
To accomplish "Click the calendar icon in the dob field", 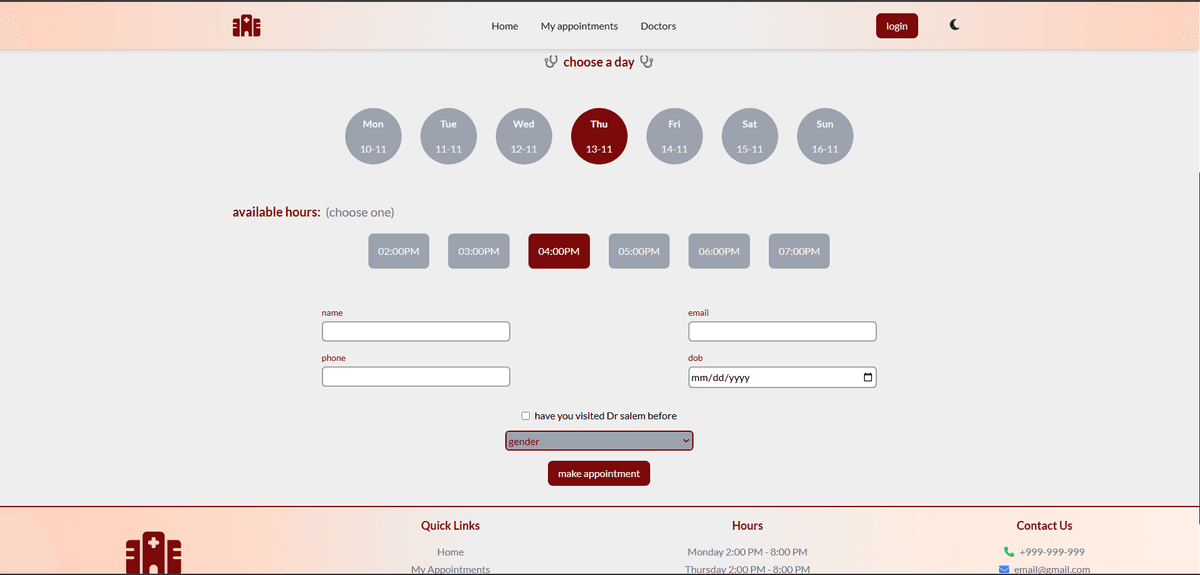I will click(867, 378).
